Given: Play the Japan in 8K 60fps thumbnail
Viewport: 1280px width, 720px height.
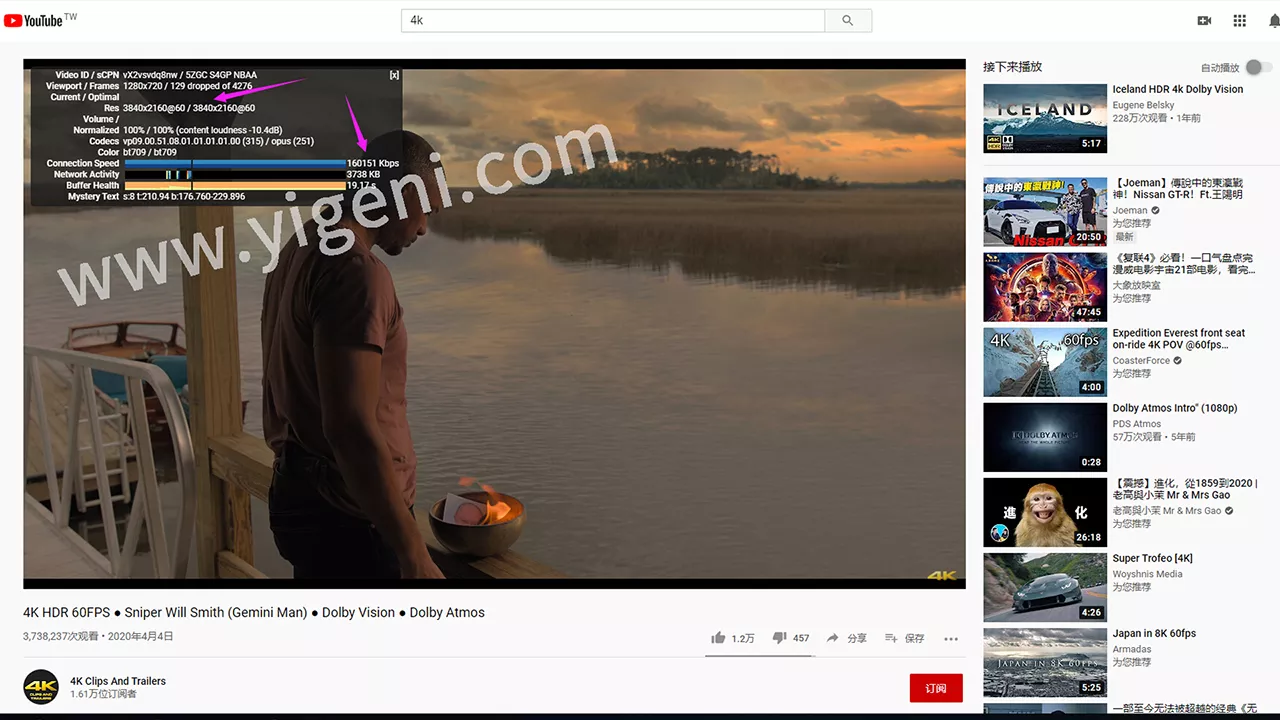Looking at the screenshot, I should click(x=1045, y=662).
